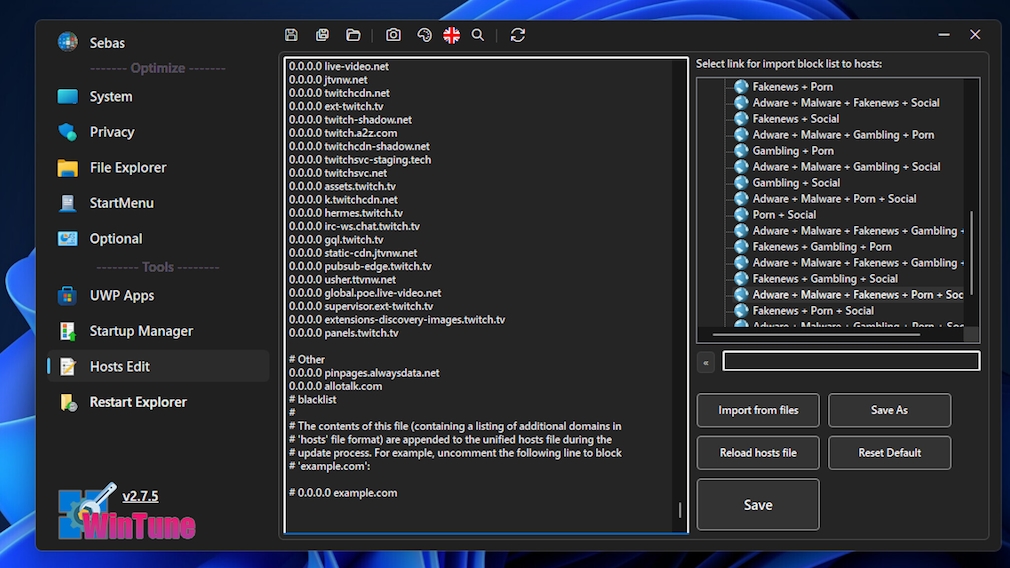Collapse the panel with the « button
The width and height of the screenshot is (1010, 568).
706,363
